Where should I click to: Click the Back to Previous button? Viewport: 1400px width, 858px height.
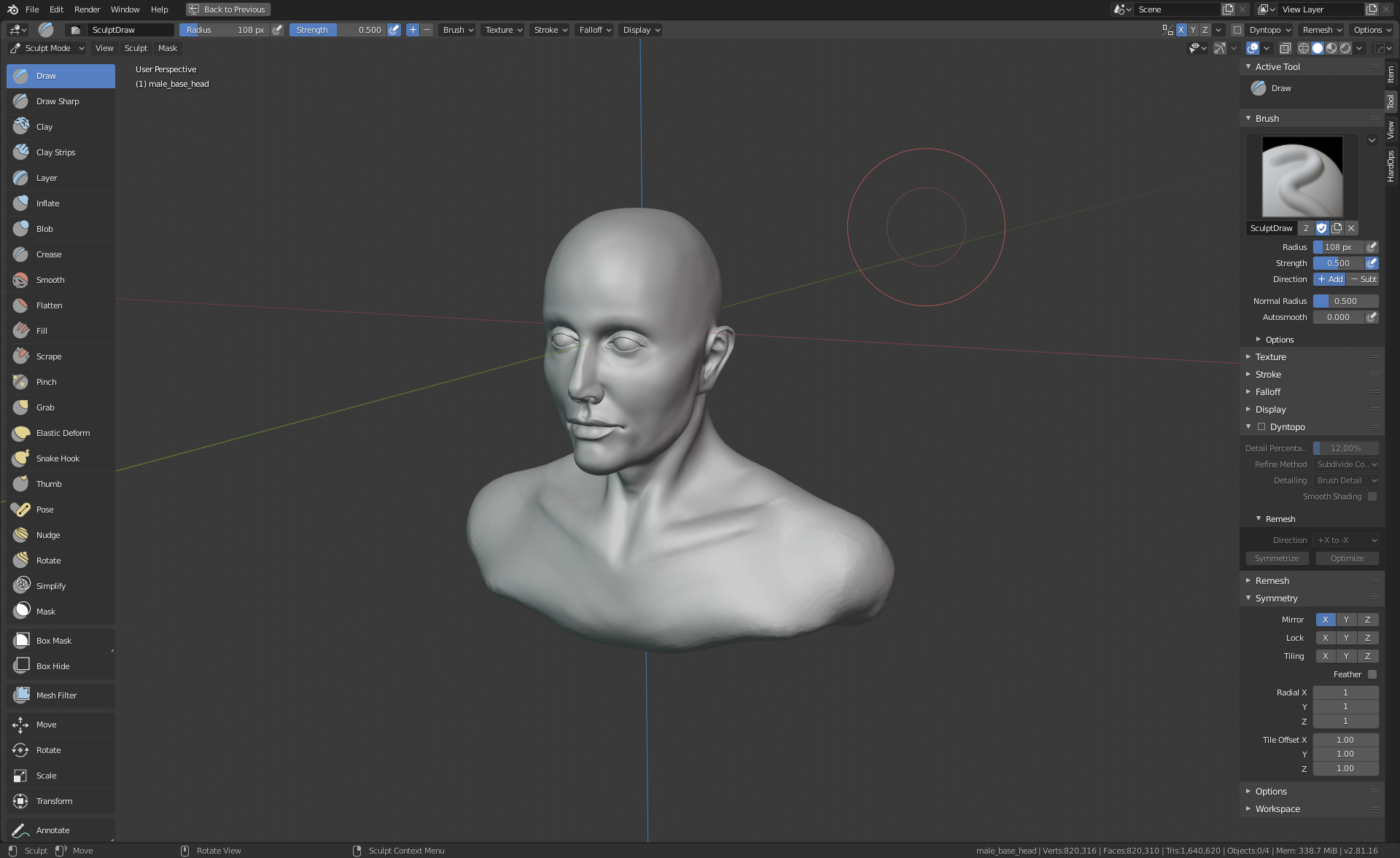[227, 9]
